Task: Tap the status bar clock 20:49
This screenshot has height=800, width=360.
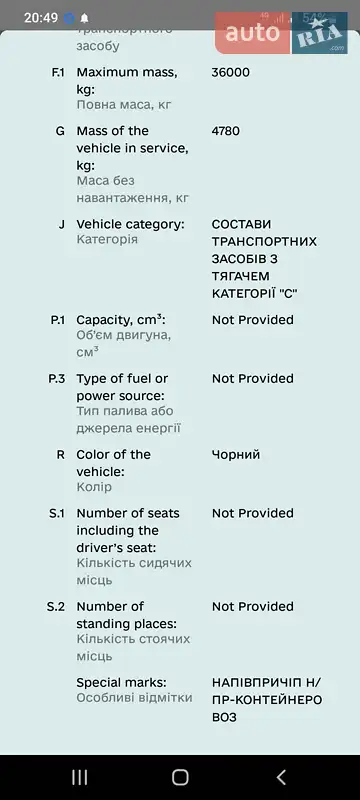Action: [x=41, y=18]
